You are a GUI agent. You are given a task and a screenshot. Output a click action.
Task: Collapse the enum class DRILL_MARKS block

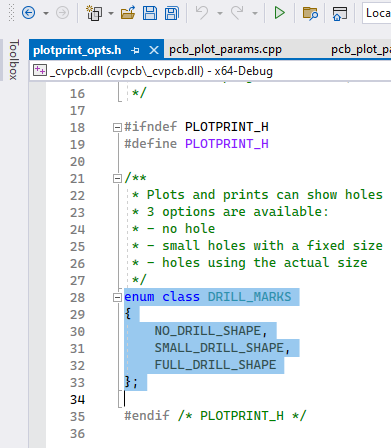(x=117, y=297)
